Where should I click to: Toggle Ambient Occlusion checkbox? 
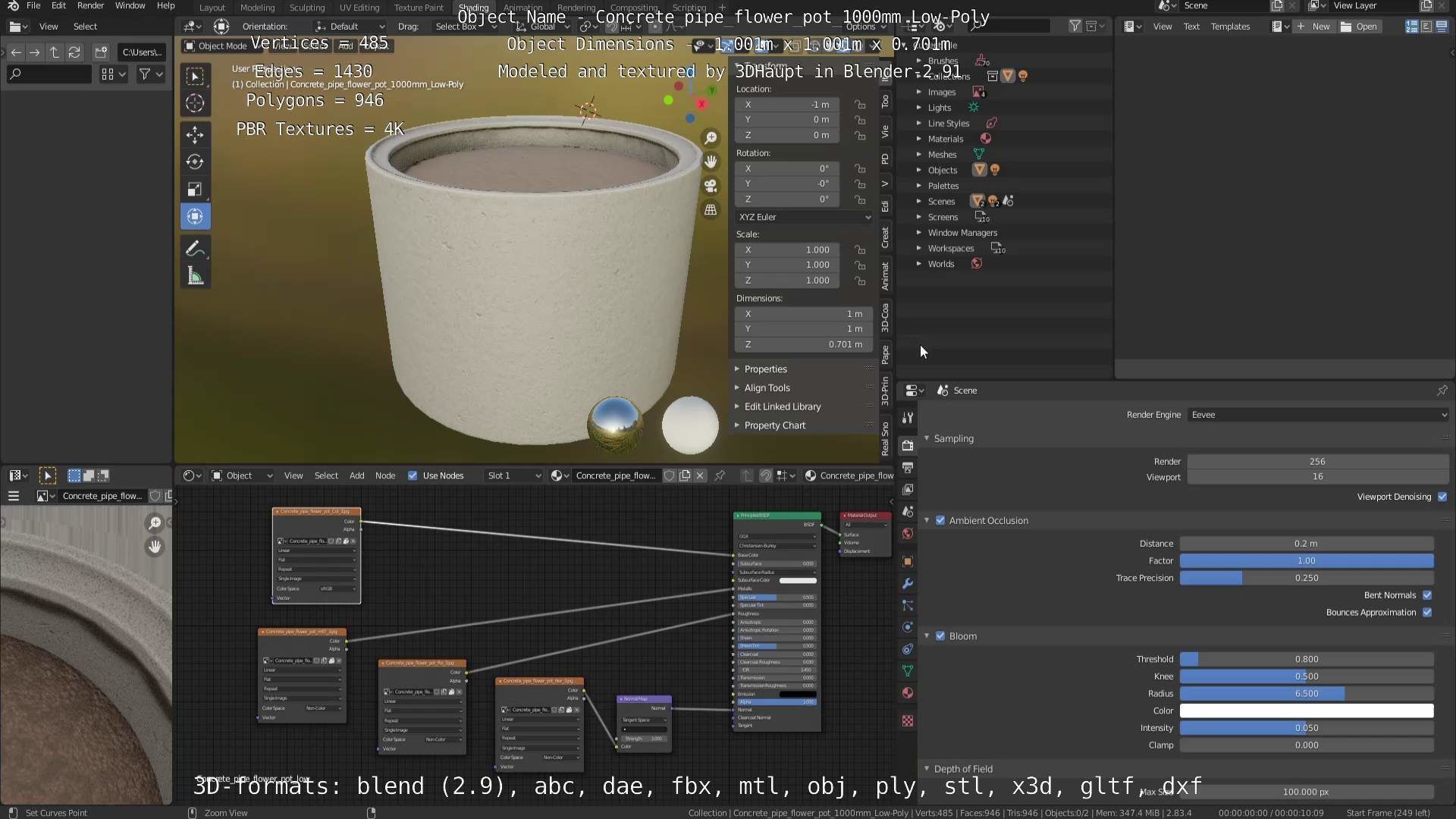tap(940, 520)
